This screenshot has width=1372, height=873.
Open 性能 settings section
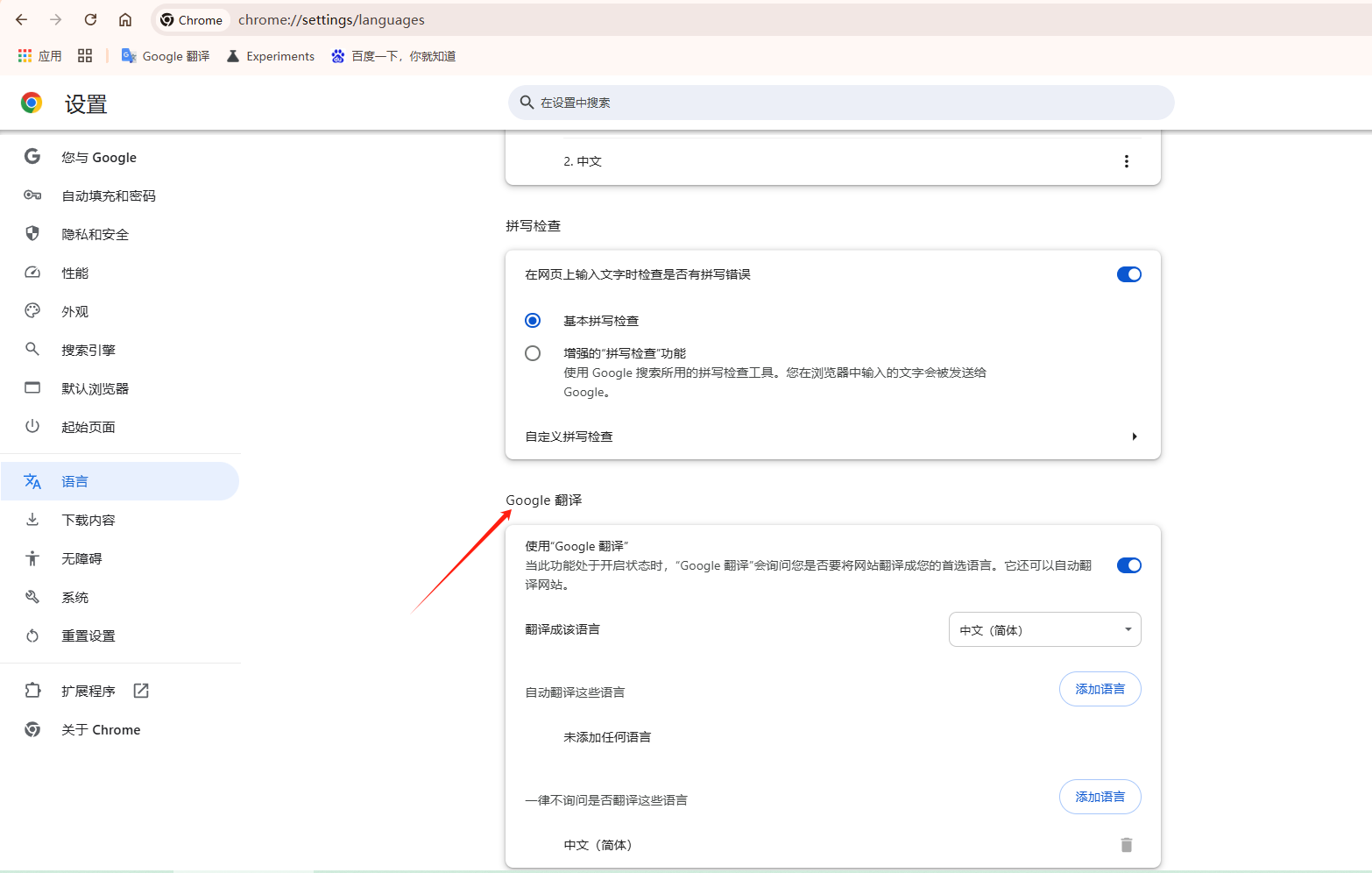point(120,273)
